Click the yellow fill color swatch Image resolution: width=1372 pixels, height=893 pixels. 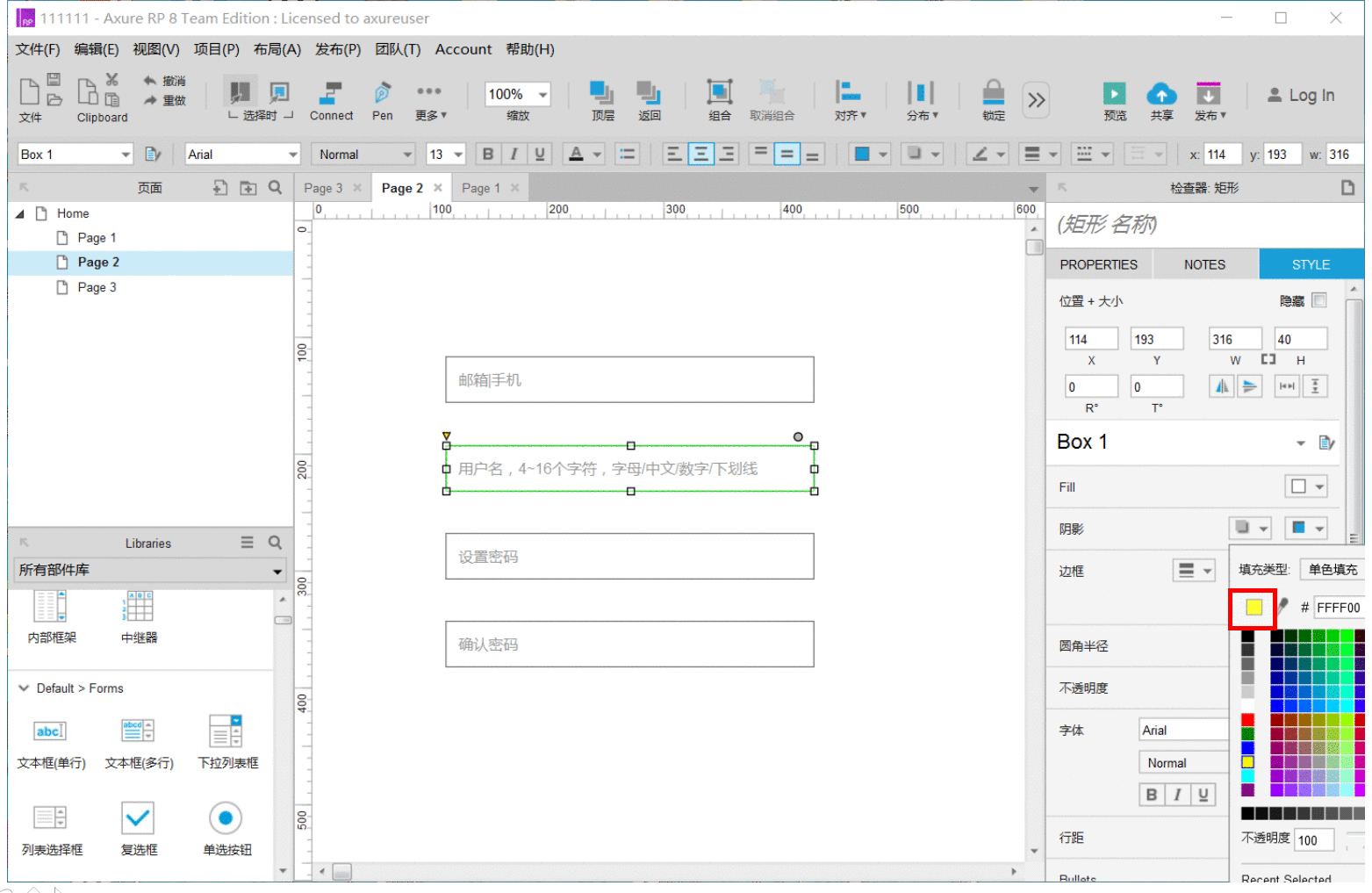tap(1253, 608)
